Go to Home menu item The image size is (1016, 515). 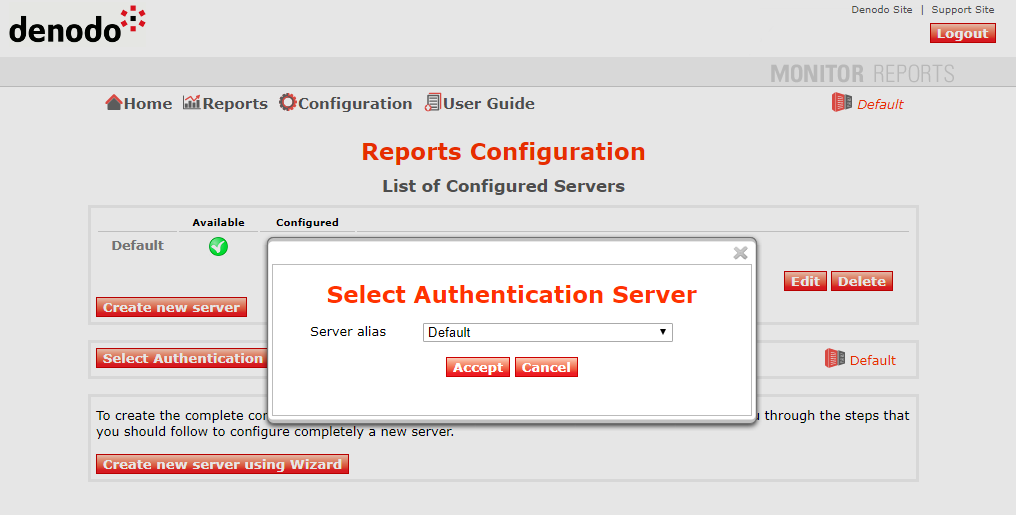click(148, 104)
